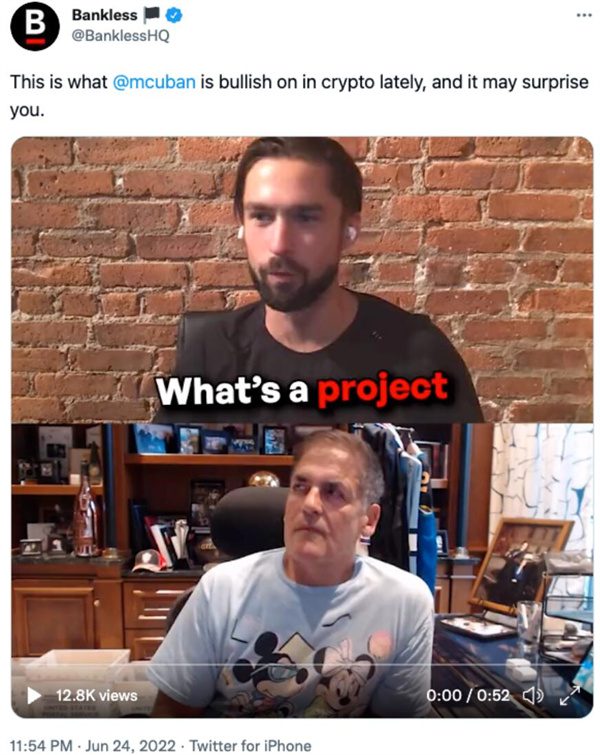The height and width of the screenshot is (755, 600).
Task: Open the three-dot more options menu
Action: click(x=584, y=15)
